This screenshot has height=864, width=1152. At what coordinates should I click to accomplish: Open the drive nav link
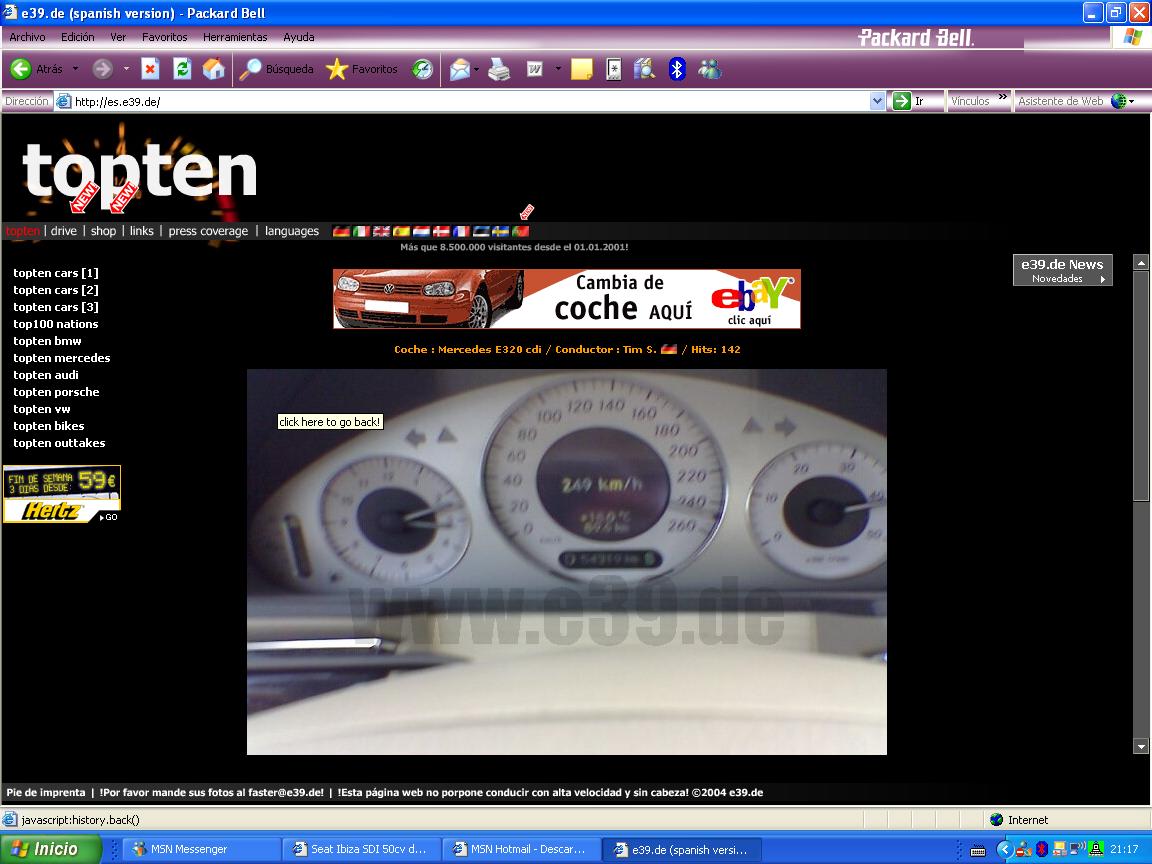click(64, 231)
